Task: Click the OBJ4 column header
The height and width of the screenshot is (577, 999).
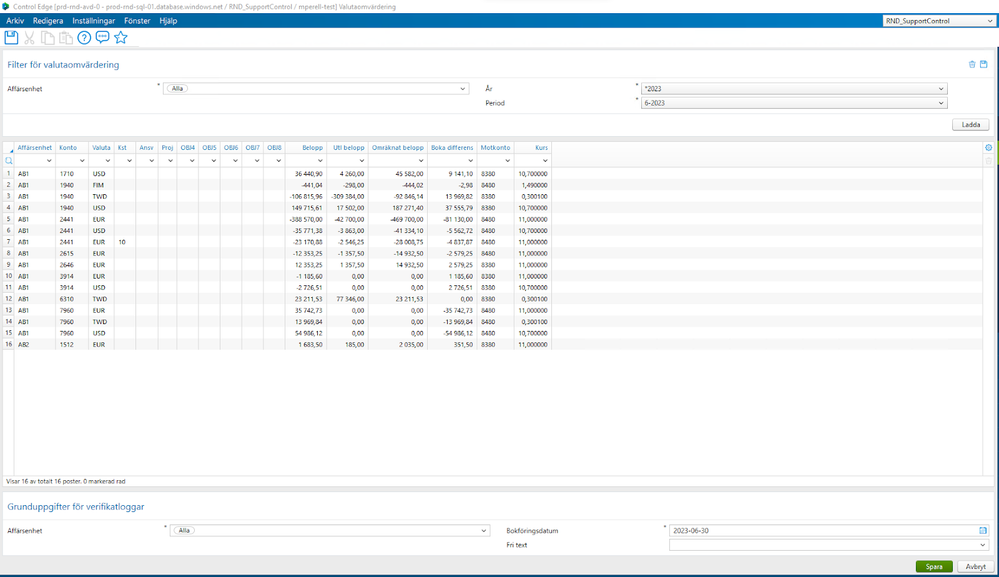Action: click(188, 148)
